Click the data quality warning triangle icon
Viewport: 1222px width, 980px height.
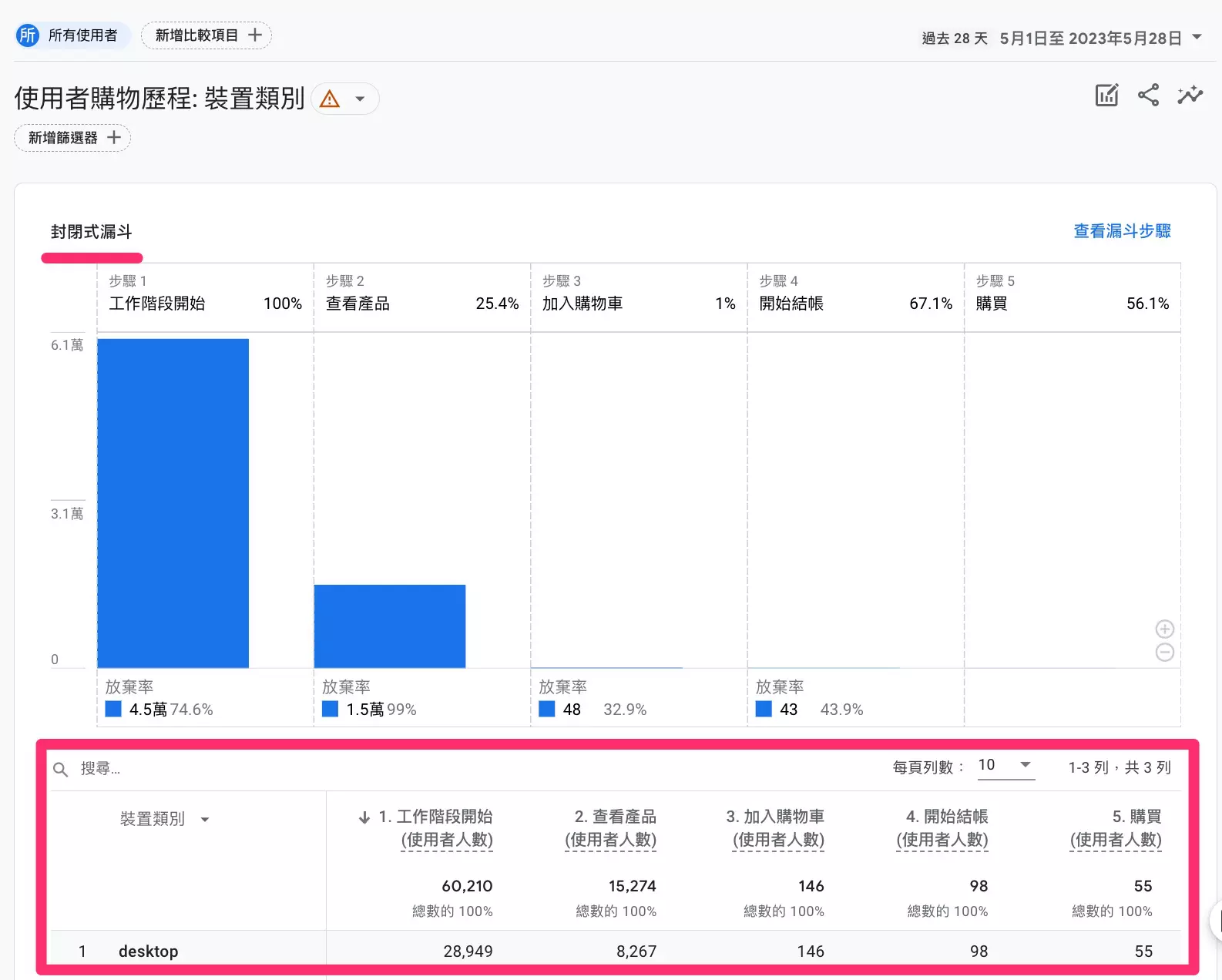[330, 99]
